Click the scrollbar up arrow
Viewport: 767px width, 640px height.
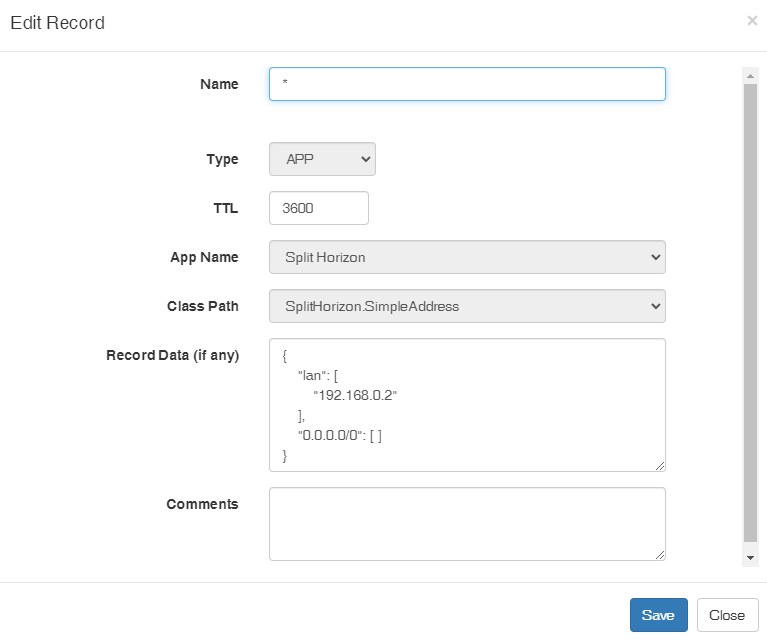(750, 76)
